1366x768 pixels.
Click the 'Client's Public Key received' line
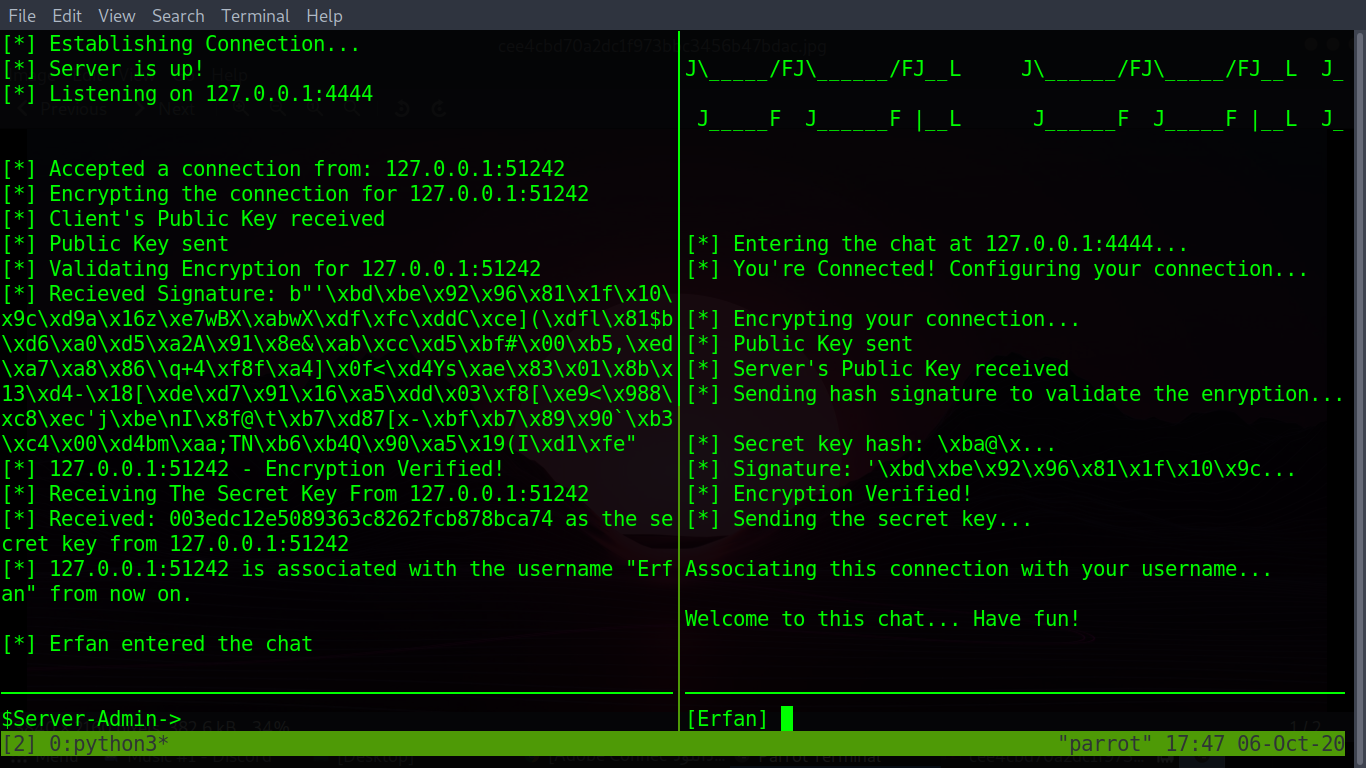coord(193,219)
